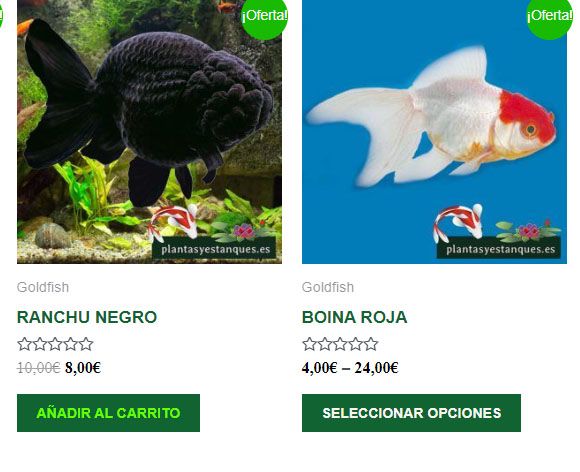Click the fifth rating star of Boina Roja

(x=371, y=344)
